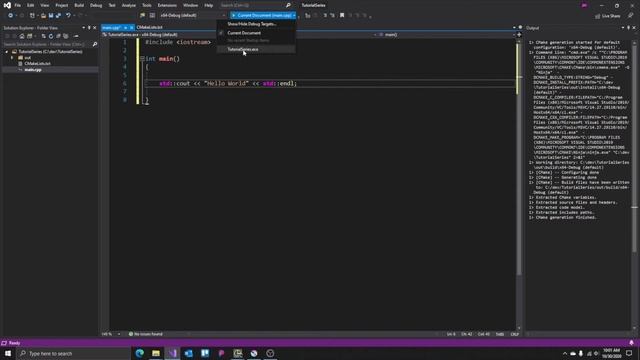Click the editor vertical scrollbar
The width and height of the screenshot is (640, 360).
pyautogui.click(x=519, y=184)
